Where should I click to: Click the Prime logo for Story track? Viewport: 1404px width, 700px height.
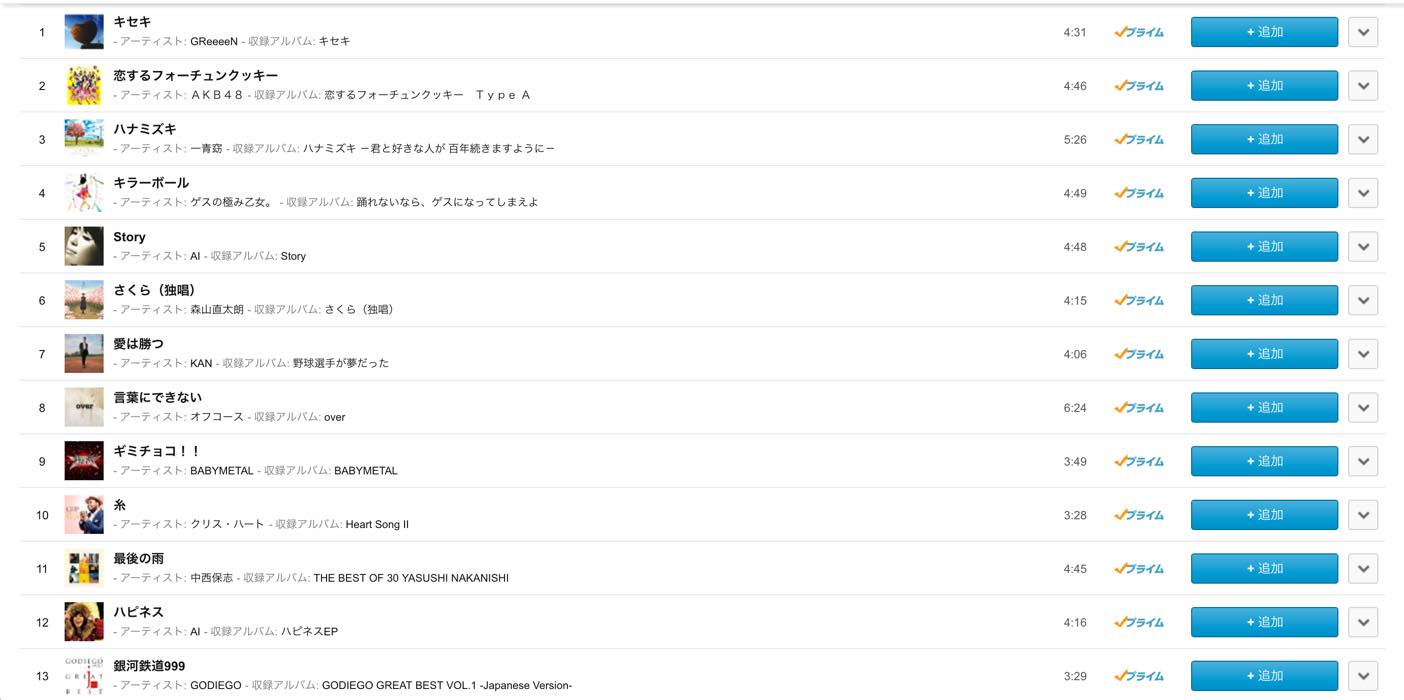coord(1139,247)
